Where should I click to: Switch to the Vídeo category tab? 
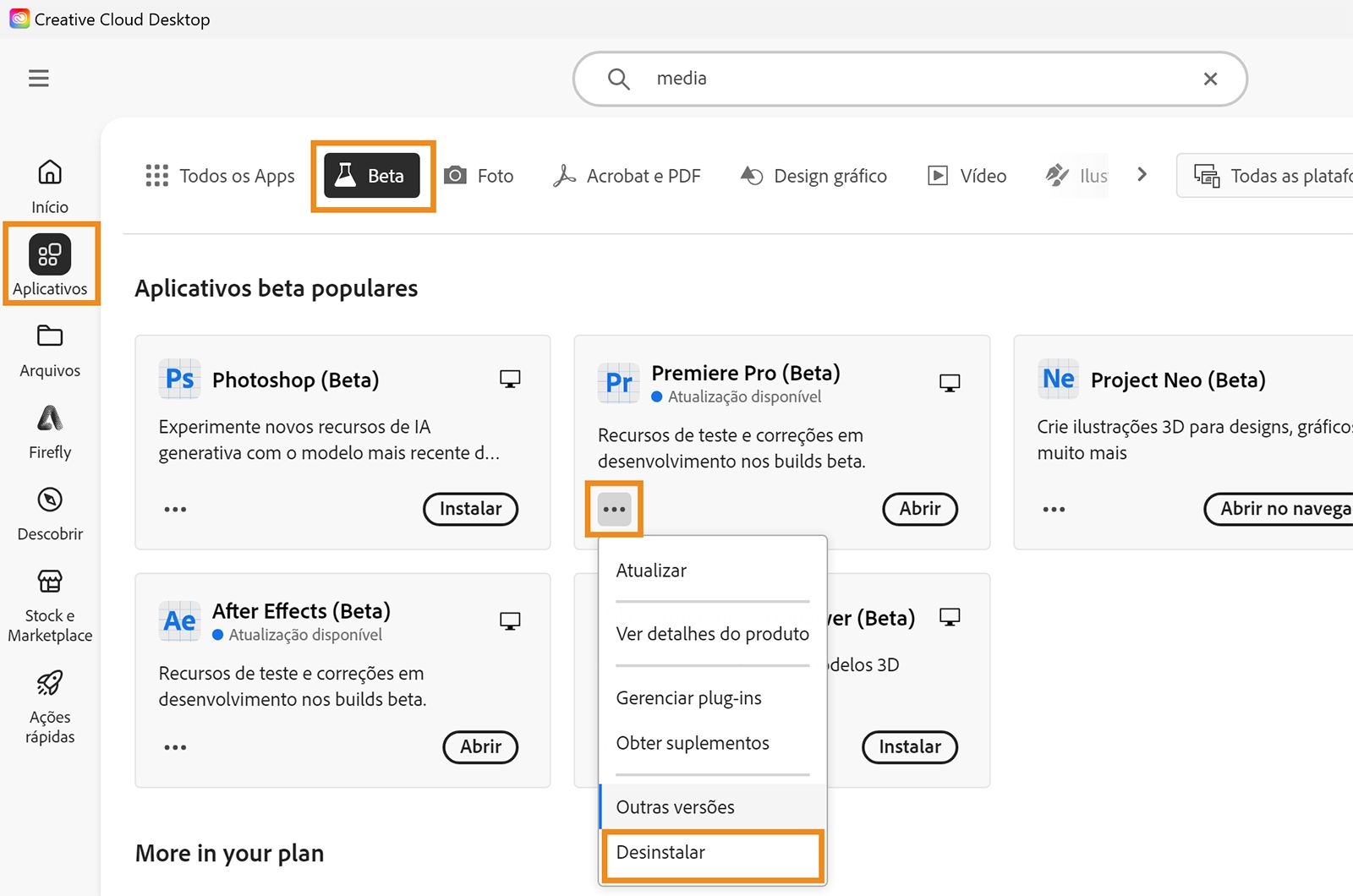[x=967, y=176]
